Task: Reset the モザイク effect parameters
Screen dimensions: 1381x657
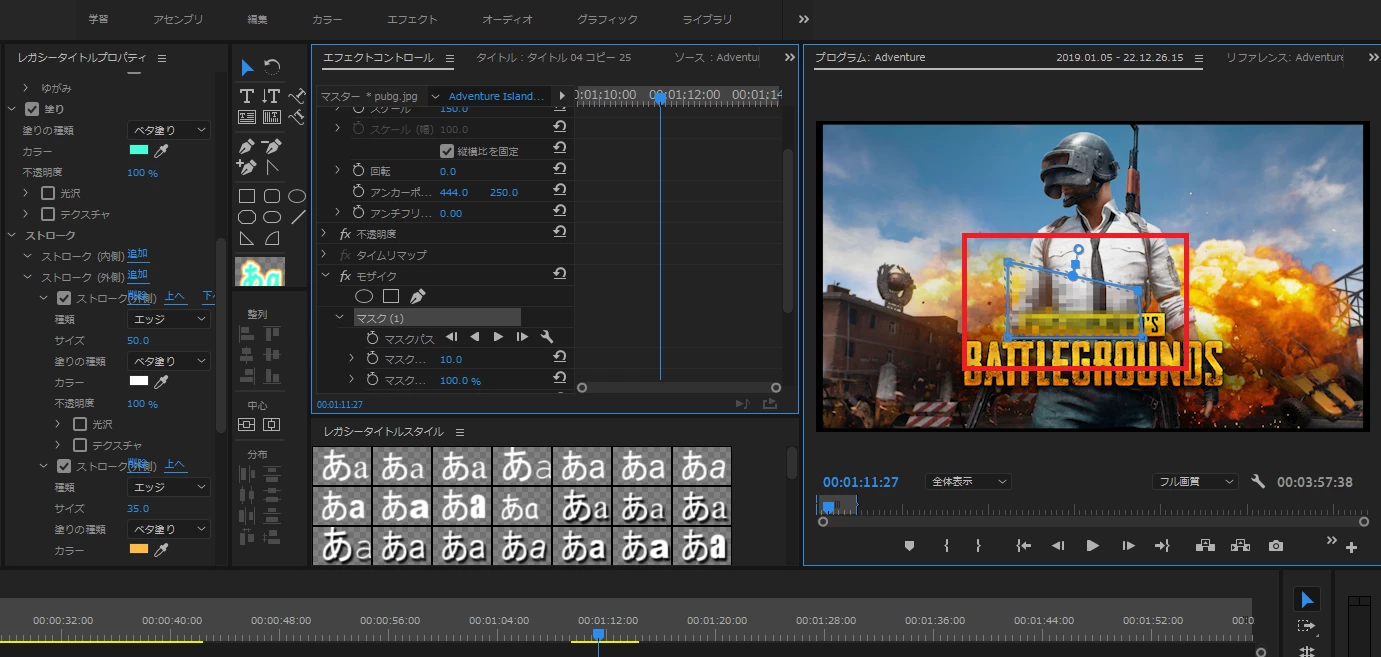Action: click(x=560, y=274)
